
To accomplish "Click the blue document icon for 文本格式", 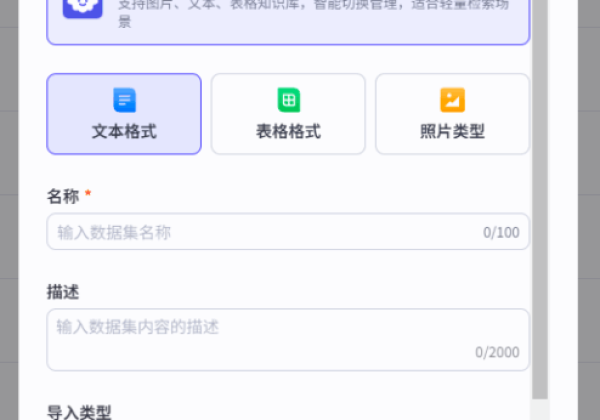I will coord(124,100).
